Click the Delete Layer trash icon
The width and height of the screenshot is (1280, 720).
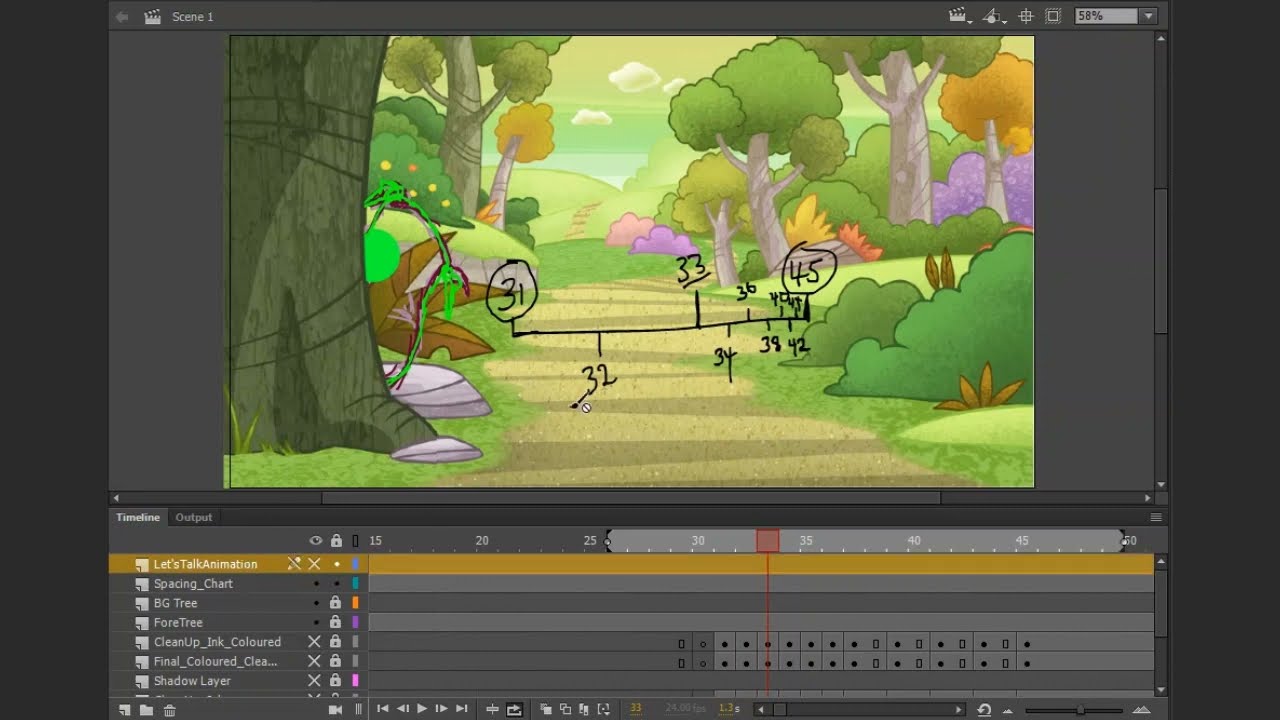(169, 709)
